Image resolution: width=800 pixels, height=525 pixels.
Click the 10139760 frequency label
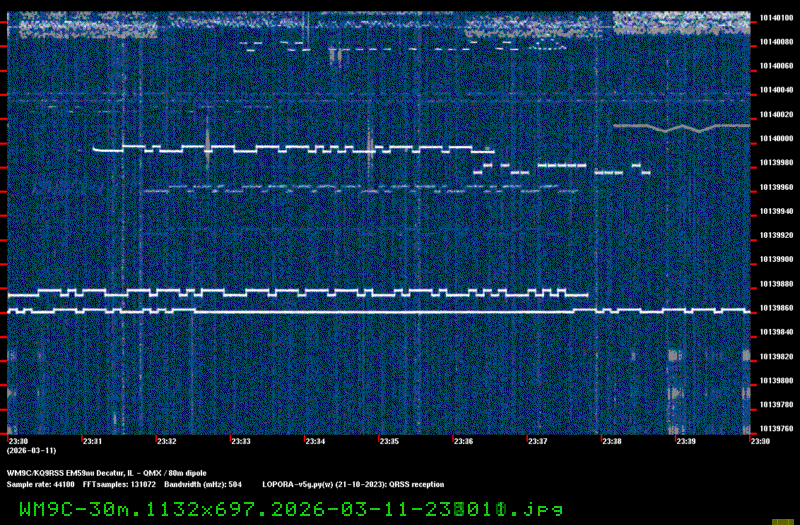coord(776,429)
